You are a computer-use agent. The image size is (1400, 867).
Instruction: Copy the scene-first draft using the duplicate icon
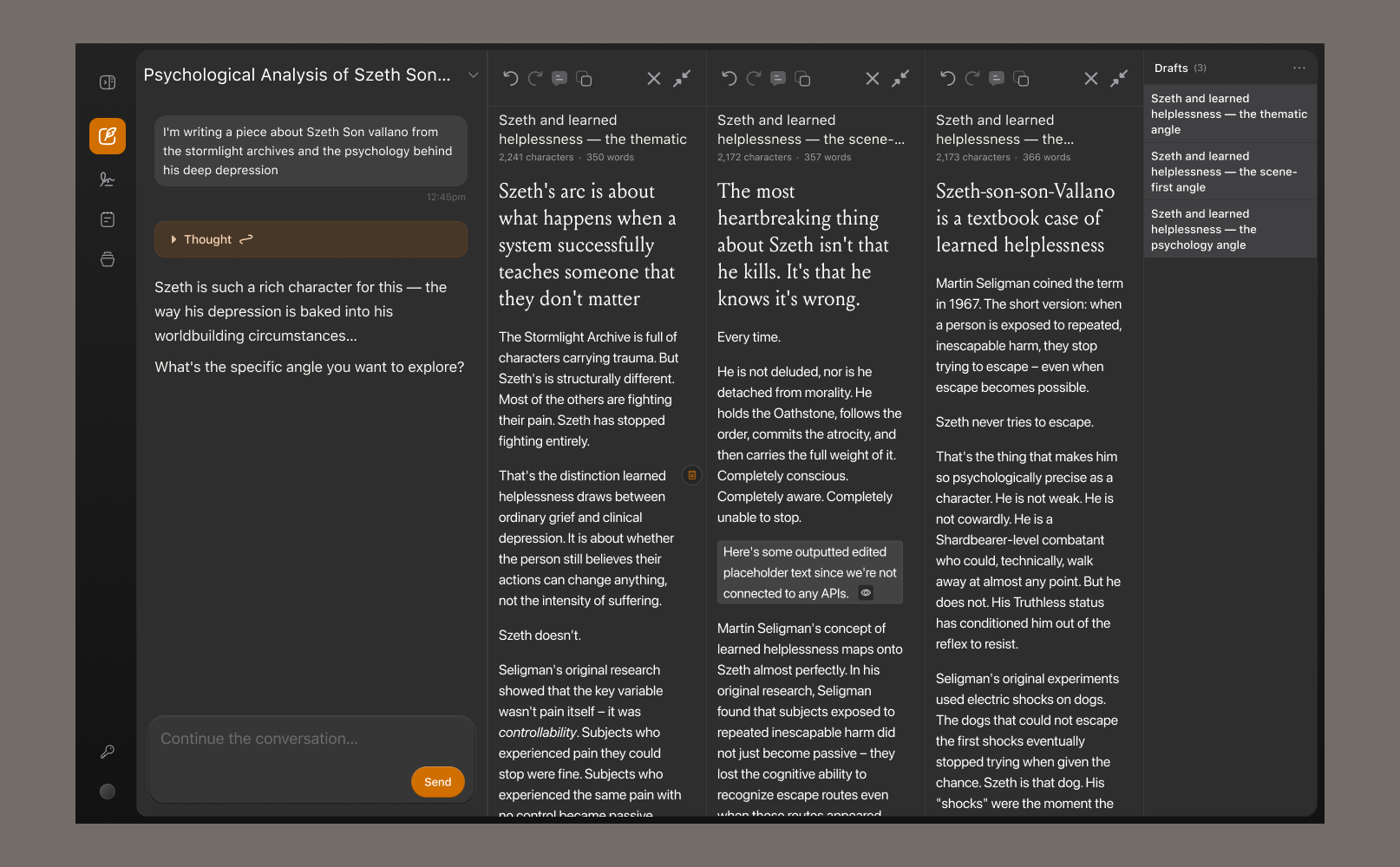point(803,79)
